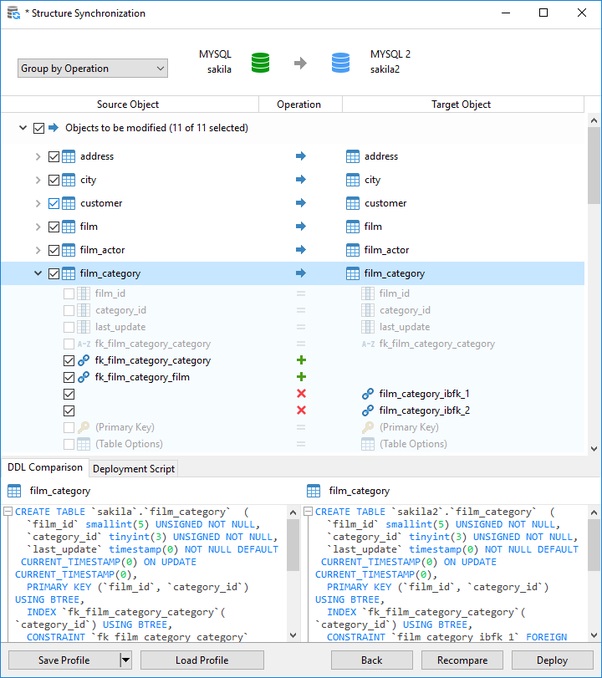Click the table icon in left DDL pane header
602x678 pixels.
(14, 491)
